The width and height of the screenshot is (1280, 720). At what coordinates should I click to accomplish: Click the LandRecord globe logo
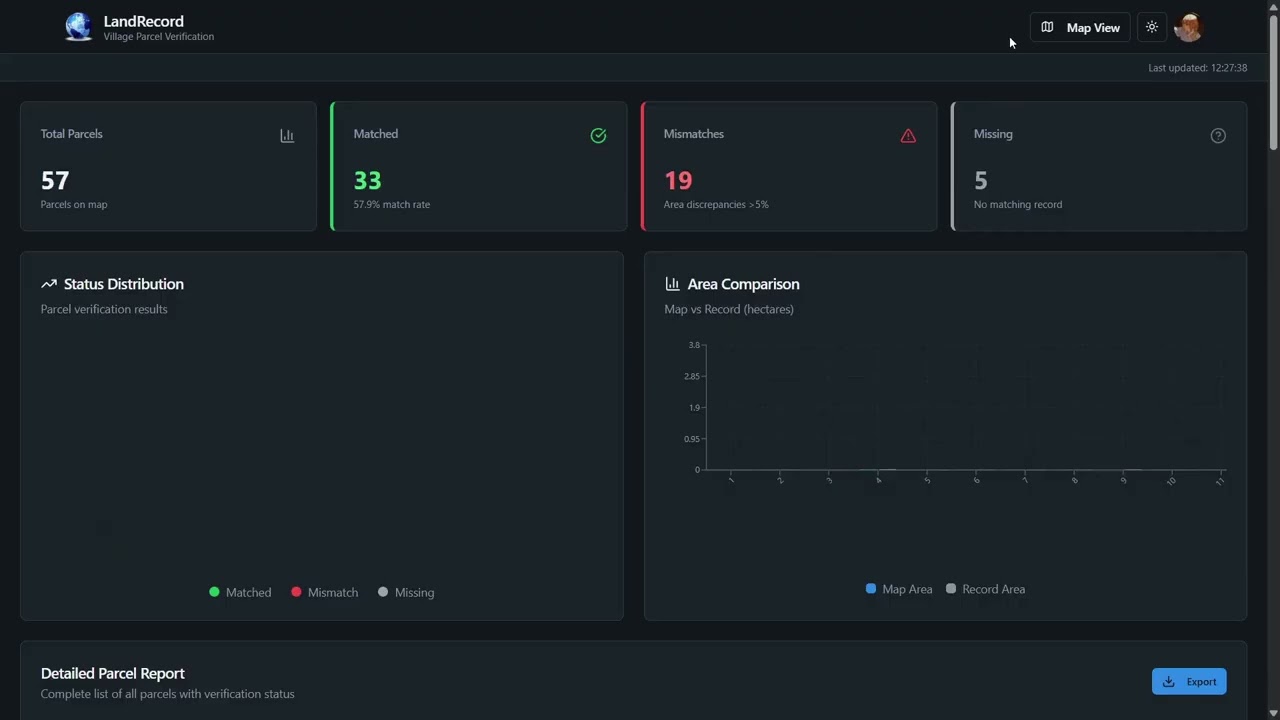(x=79, y=27)
